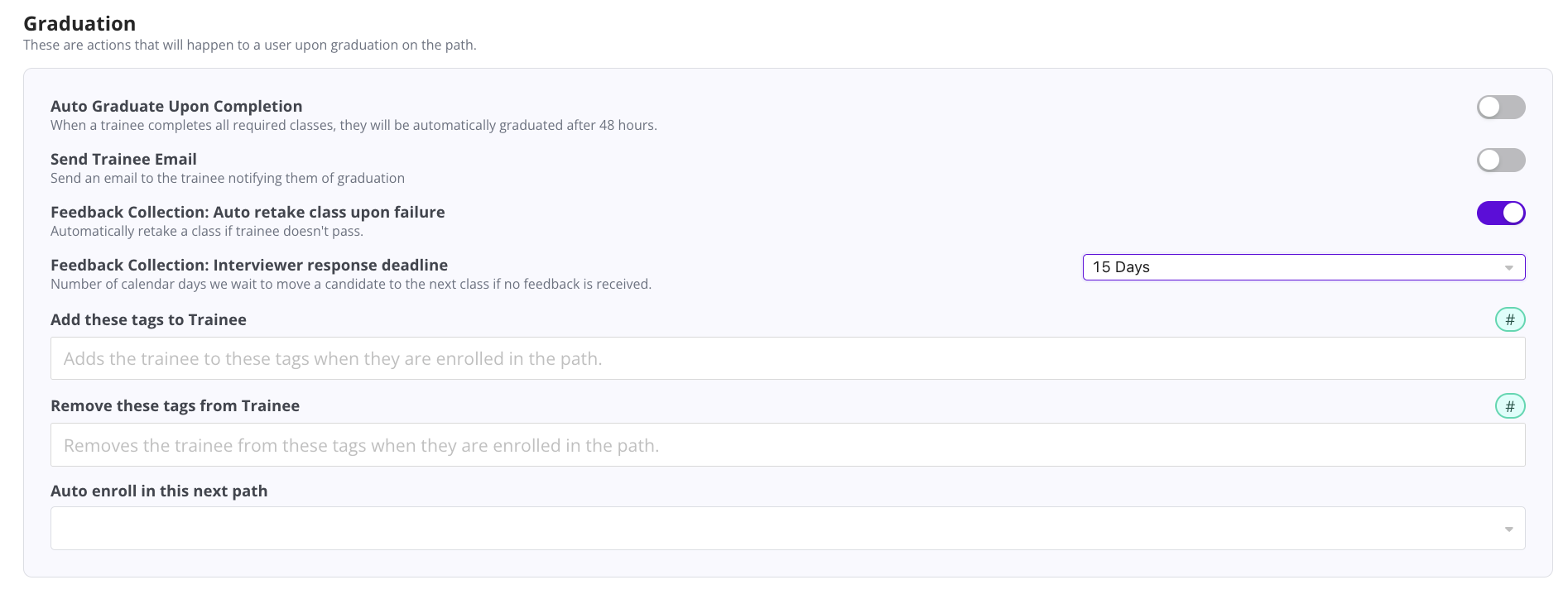
Task: Click the Add these tags to Trainee label
Action: (148, 320)
